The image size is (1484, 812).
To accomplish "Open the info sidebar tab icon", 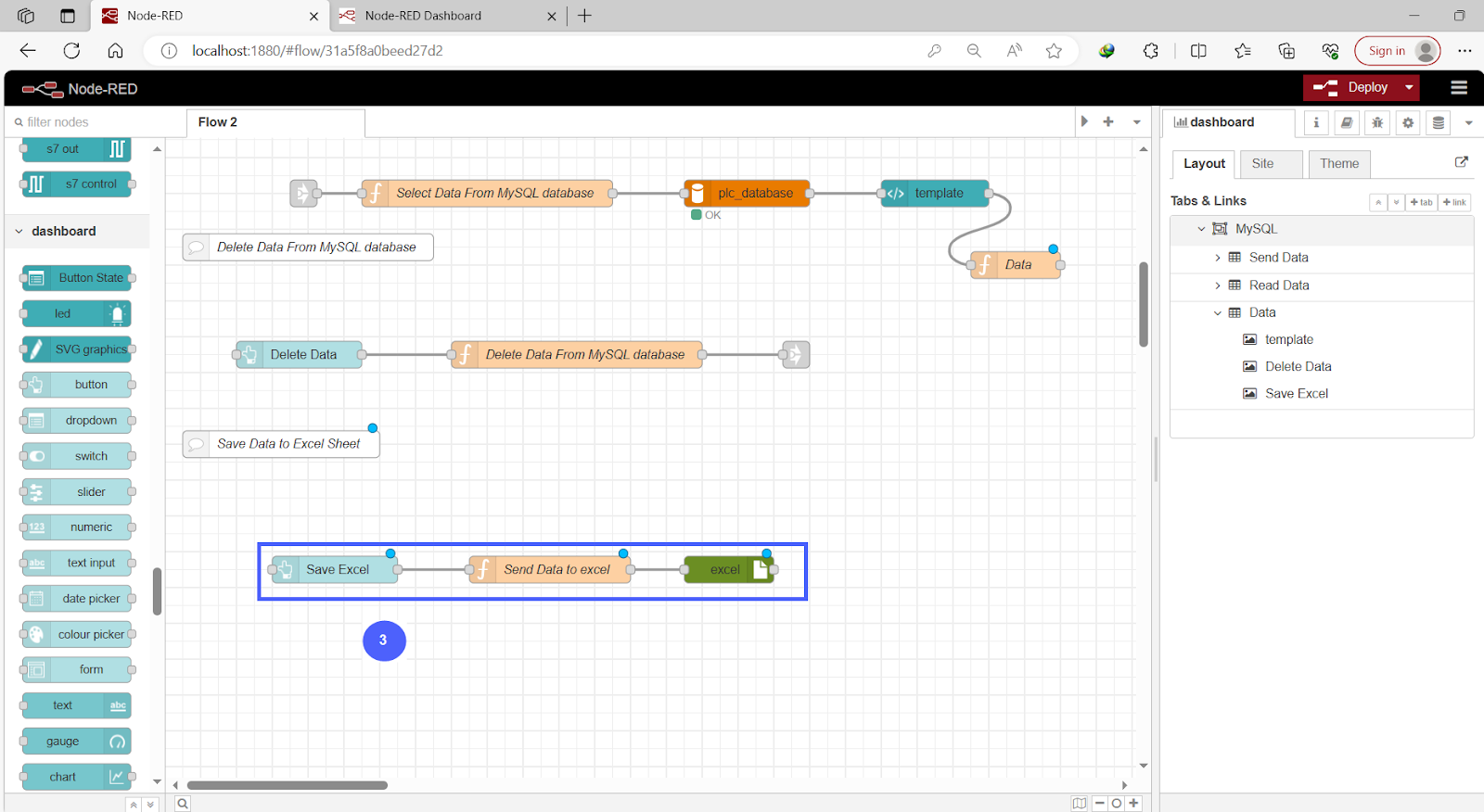I will (1315, 122).
